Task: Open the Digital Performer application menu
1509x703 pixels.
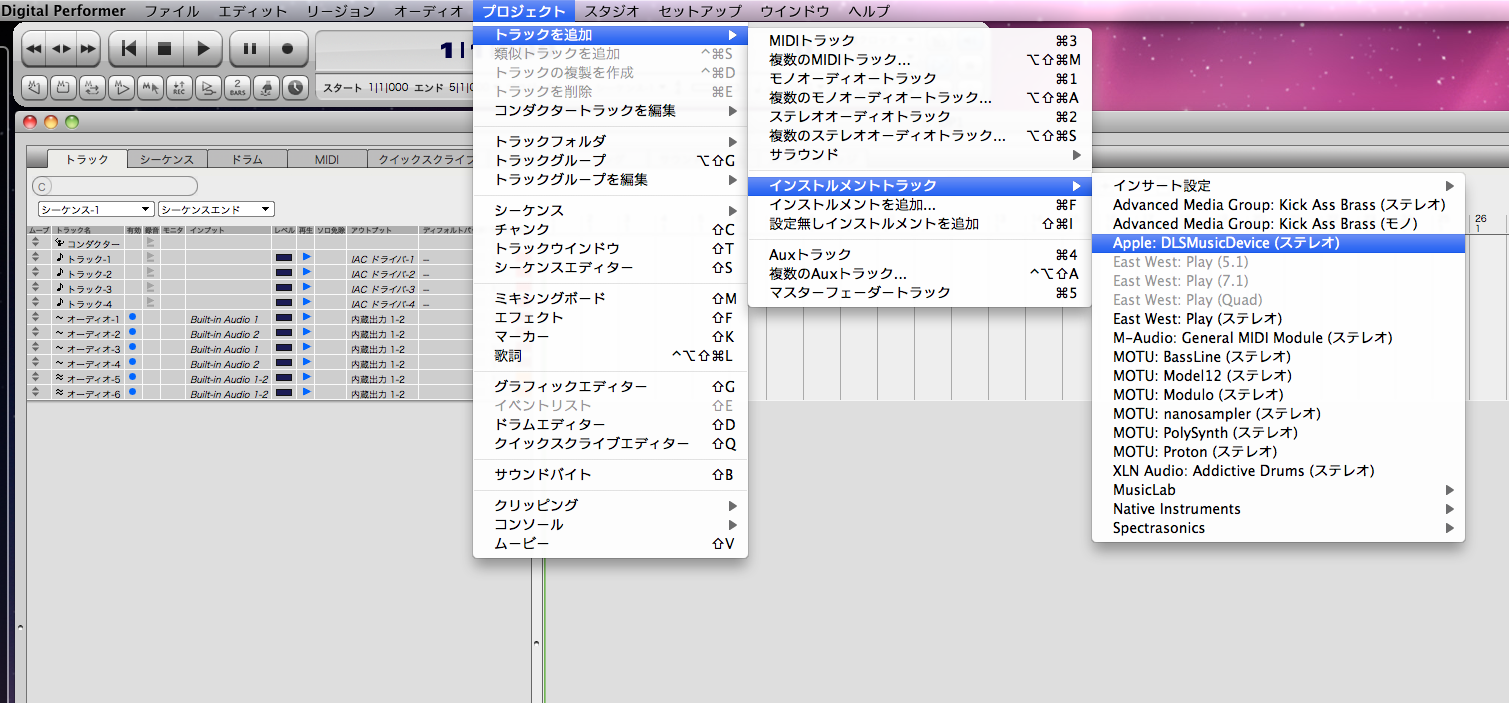Action: point(63,11)
